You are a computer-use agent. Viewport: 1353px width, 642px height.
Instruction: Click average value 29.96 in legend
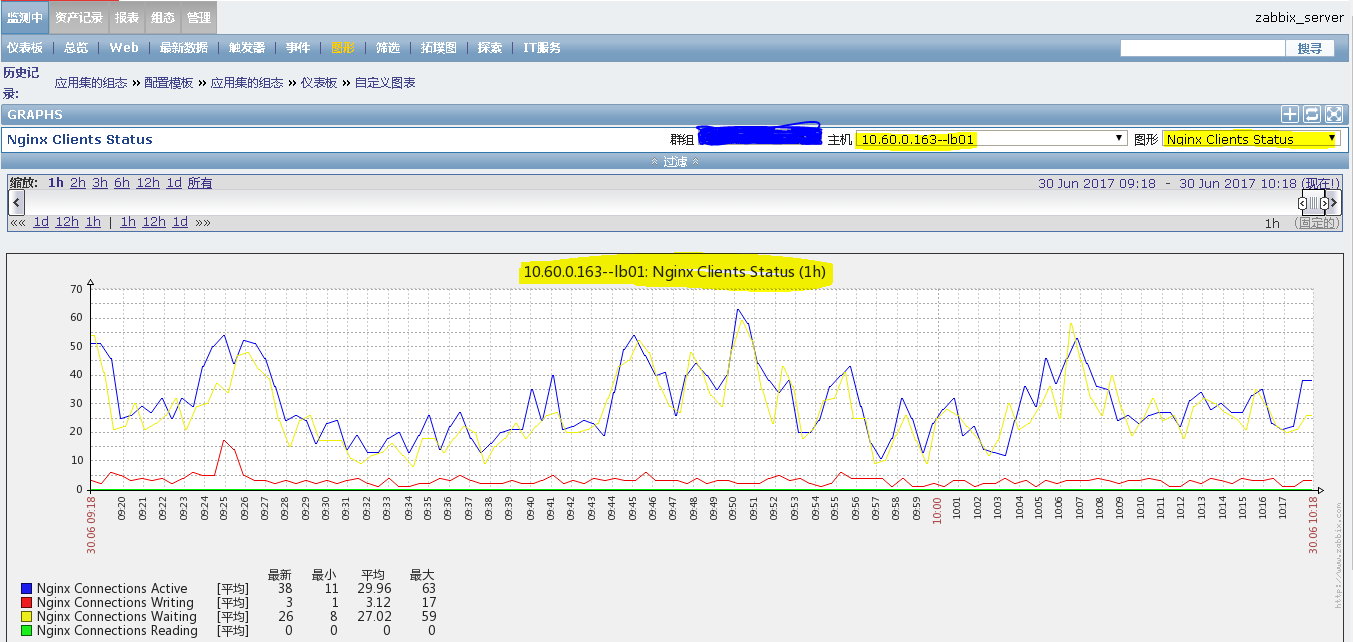pos(373,589)
